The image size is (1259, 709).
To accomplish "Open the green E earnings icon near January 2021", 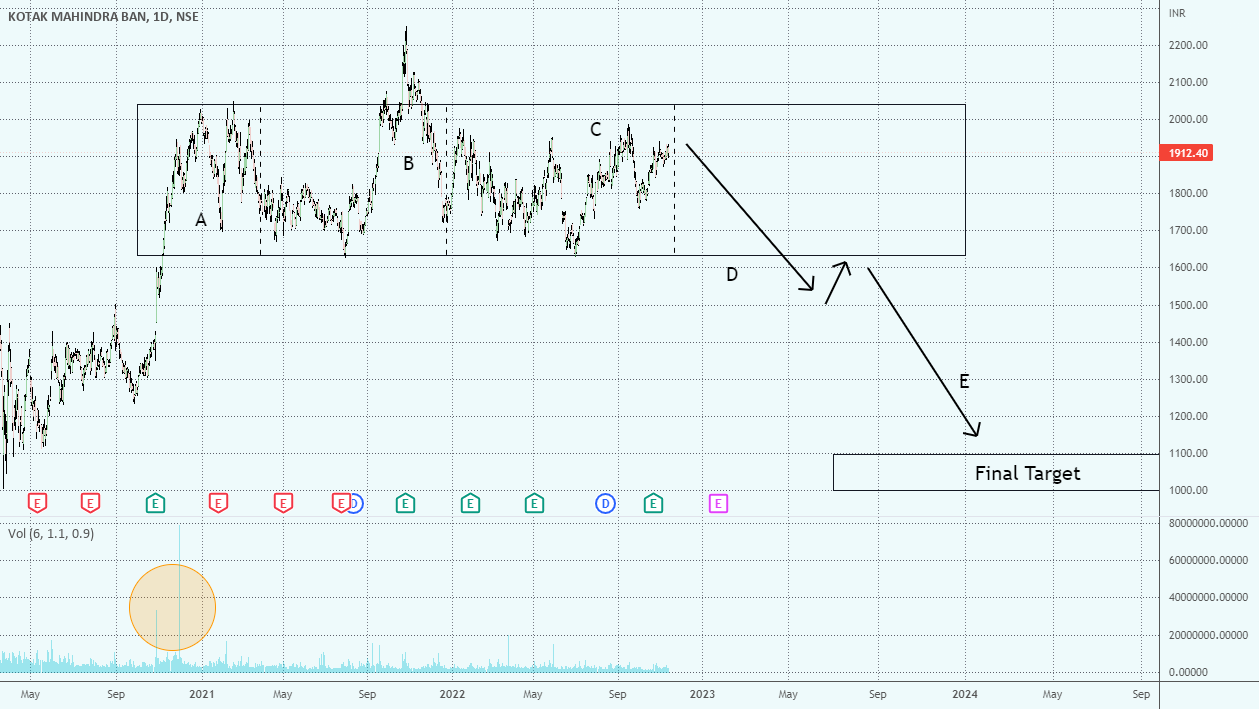I will (155, 503).
